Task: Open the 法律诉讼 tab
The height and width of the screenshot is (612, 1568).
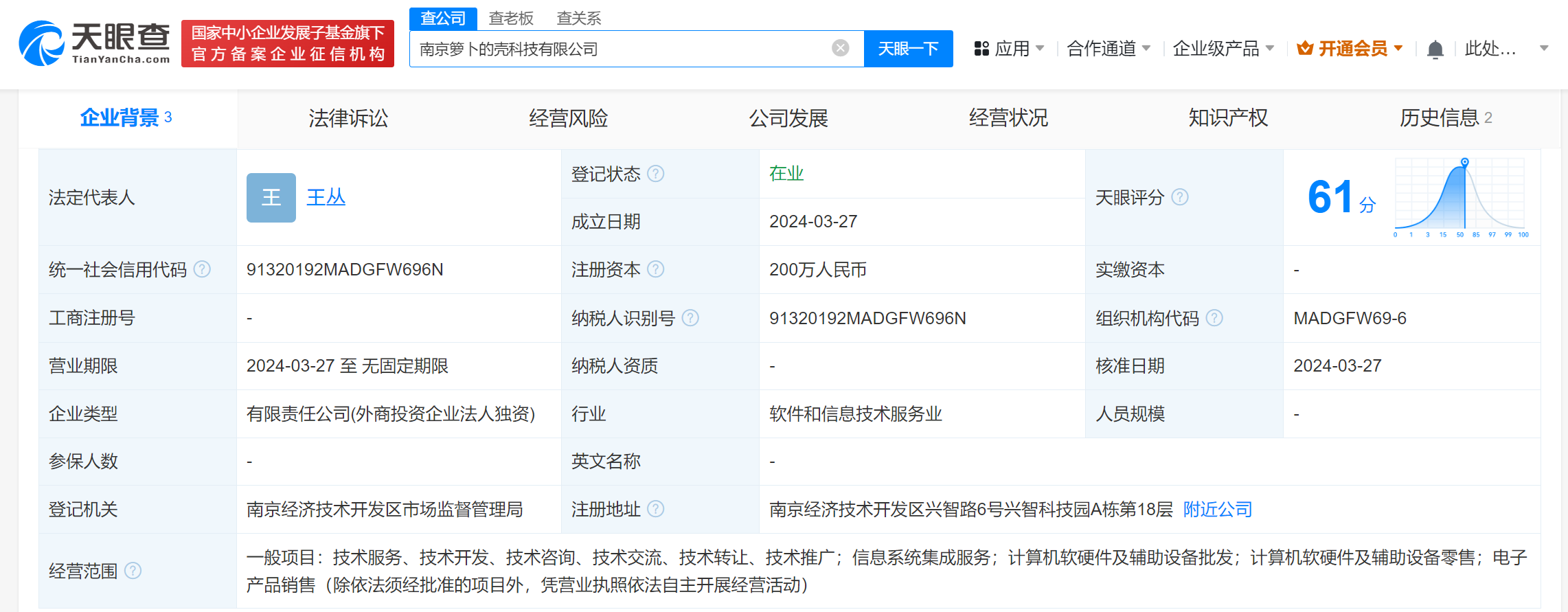Action: click(x=348, y=118)
